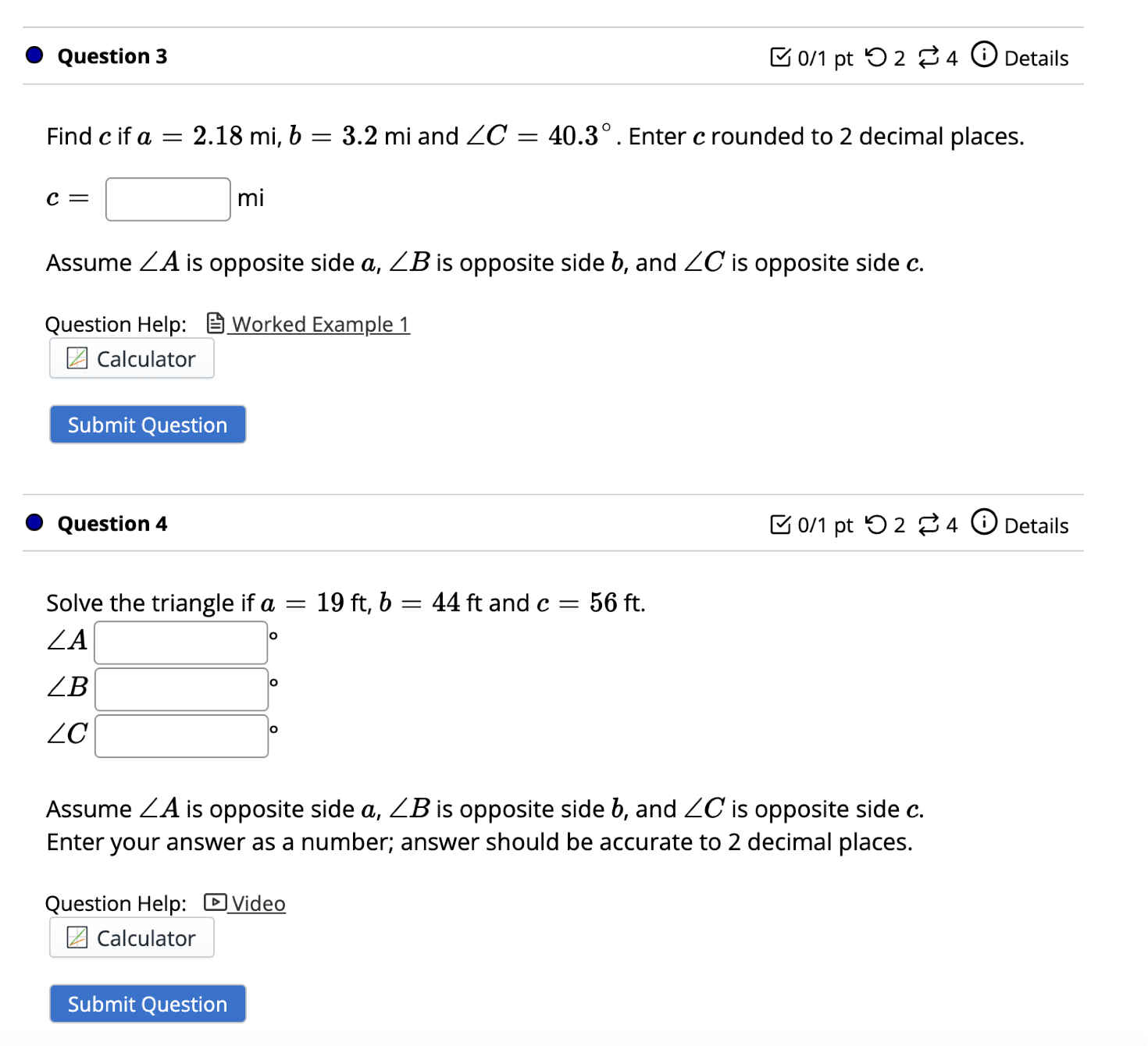Click the angle B answer box
The height and width of the screenshot is (1046, 1148).
(180, 688)
